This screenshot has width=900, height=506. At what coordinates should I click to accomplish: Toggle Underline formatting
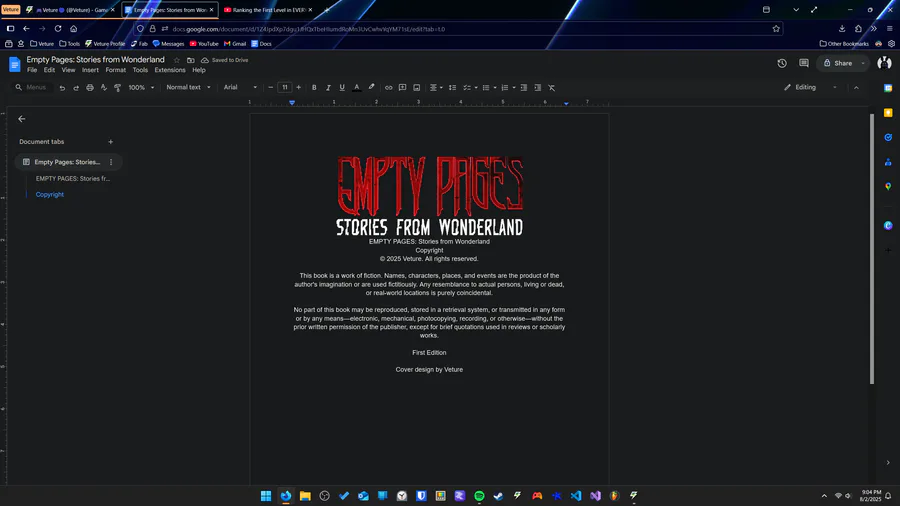pyautogui.click(x=342, y=88)
